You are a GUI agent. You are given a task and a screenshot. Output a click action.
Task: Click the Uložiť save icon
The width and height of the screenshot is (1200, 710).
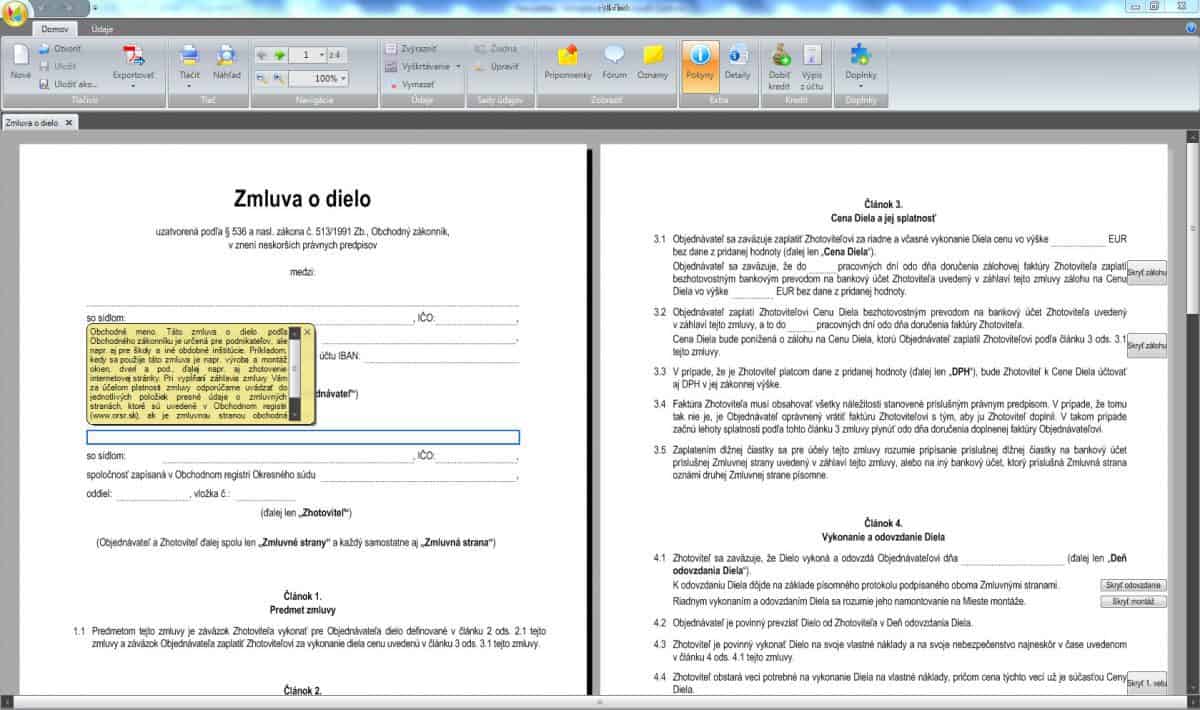[x=45, y=66]
